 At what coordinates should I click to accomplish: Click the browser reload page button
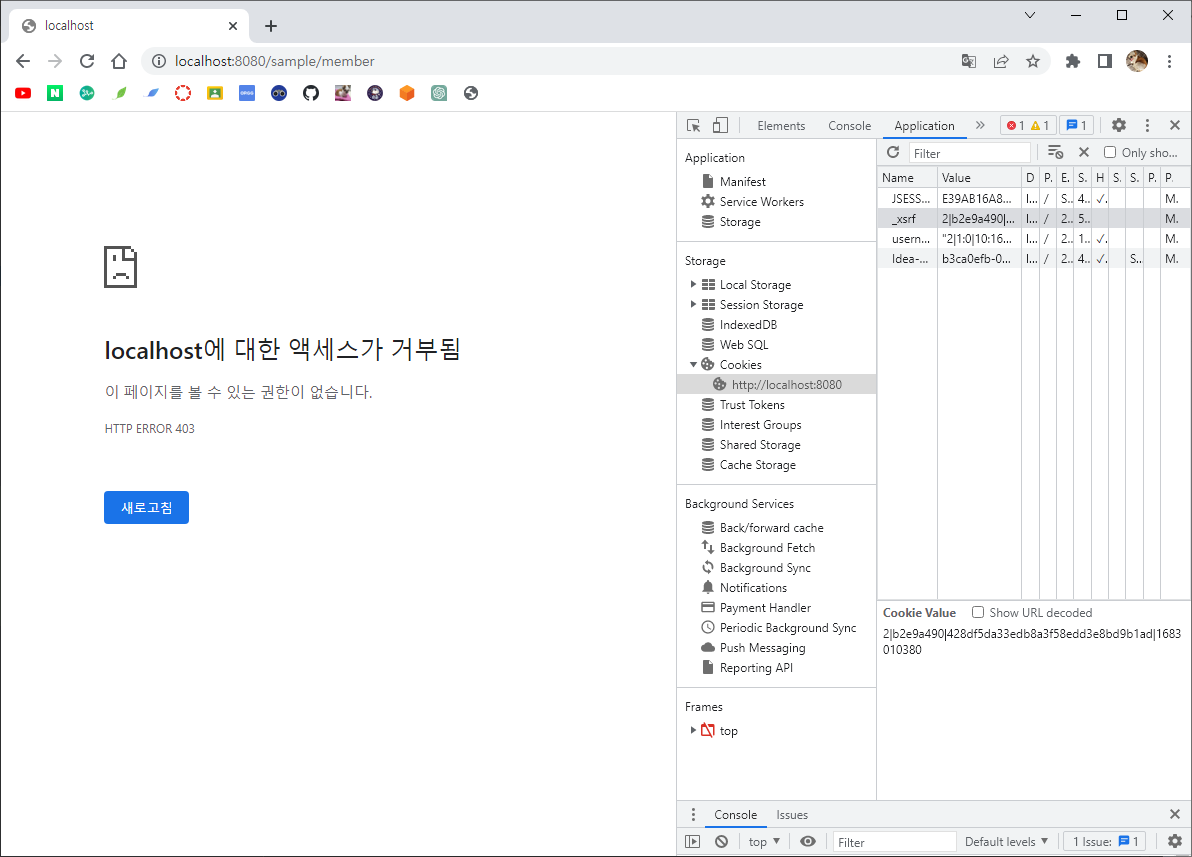pos(87,61)
